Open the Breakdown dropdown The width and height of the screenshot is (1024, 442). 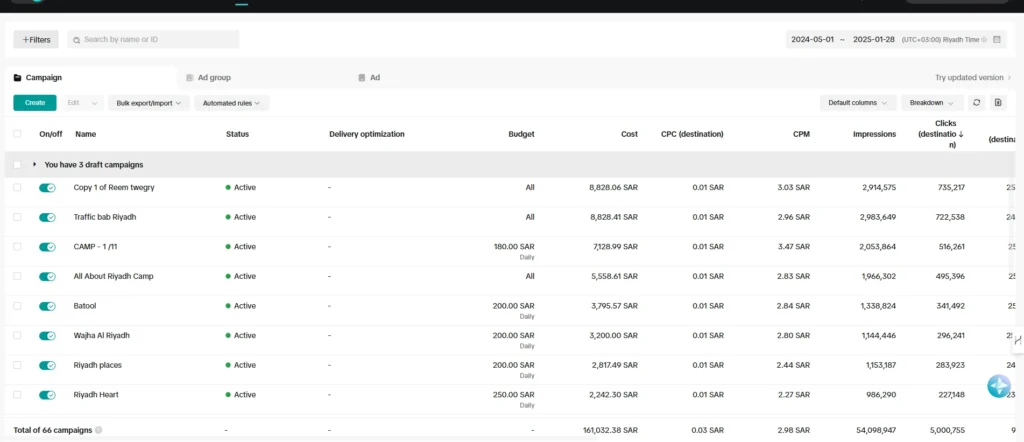[x=932, y=103]
